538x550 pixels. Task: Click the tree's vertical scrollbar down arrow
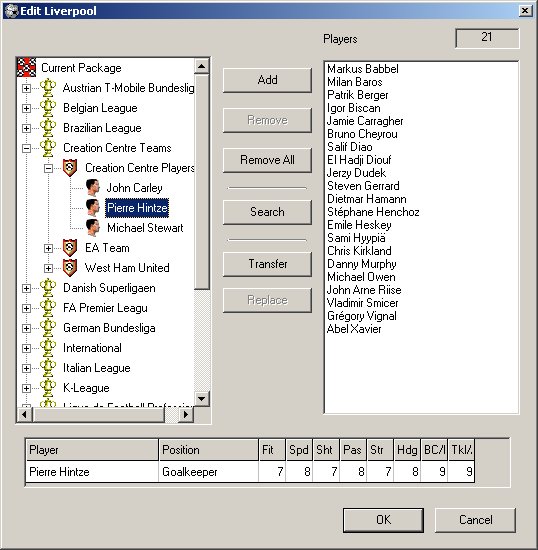[x=202, y=398]
